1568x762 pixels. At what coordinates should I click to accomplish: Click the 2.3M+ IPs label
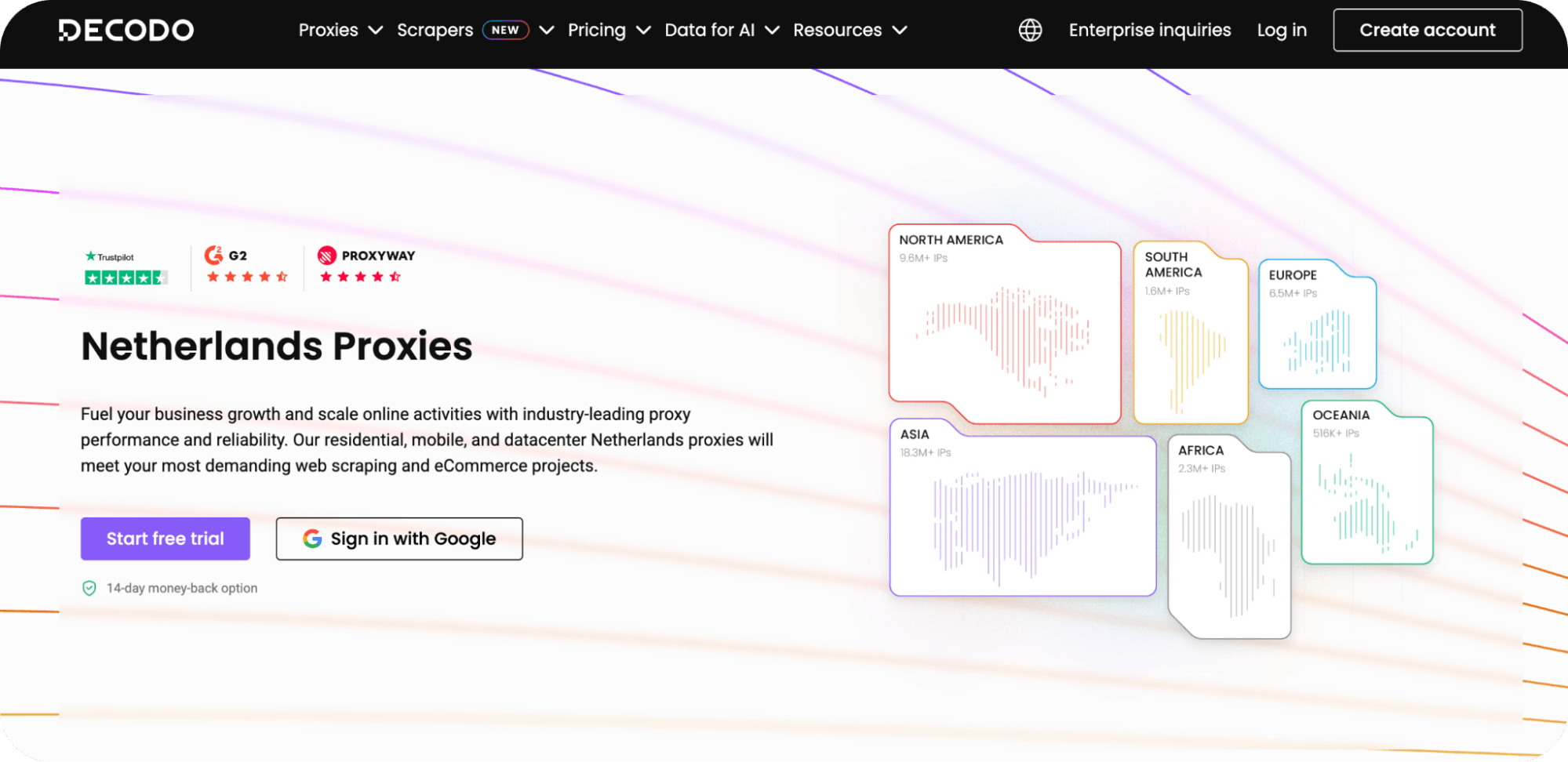click(1202, 468)
